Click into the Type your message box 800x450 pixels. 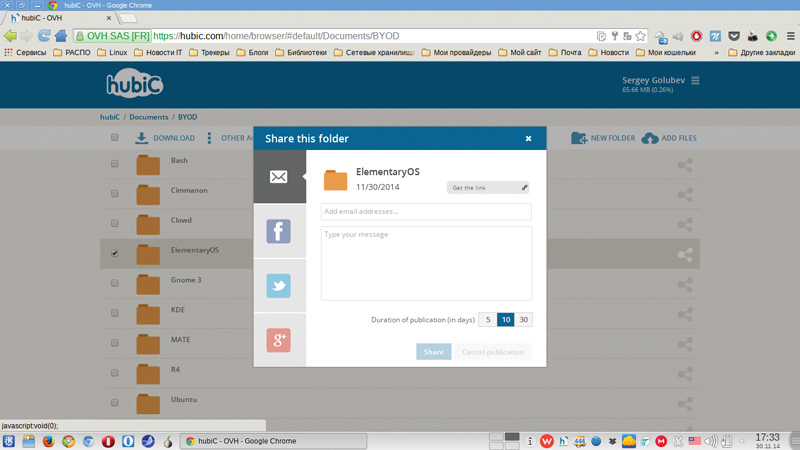click(x=426, y=263)
